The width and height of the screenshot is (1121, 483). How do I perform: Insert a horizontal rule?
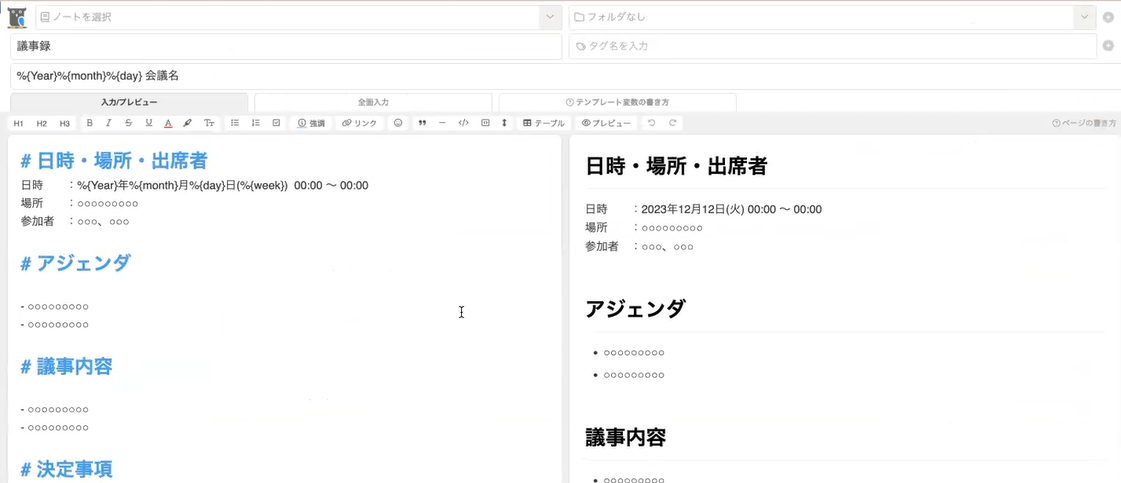442,123
